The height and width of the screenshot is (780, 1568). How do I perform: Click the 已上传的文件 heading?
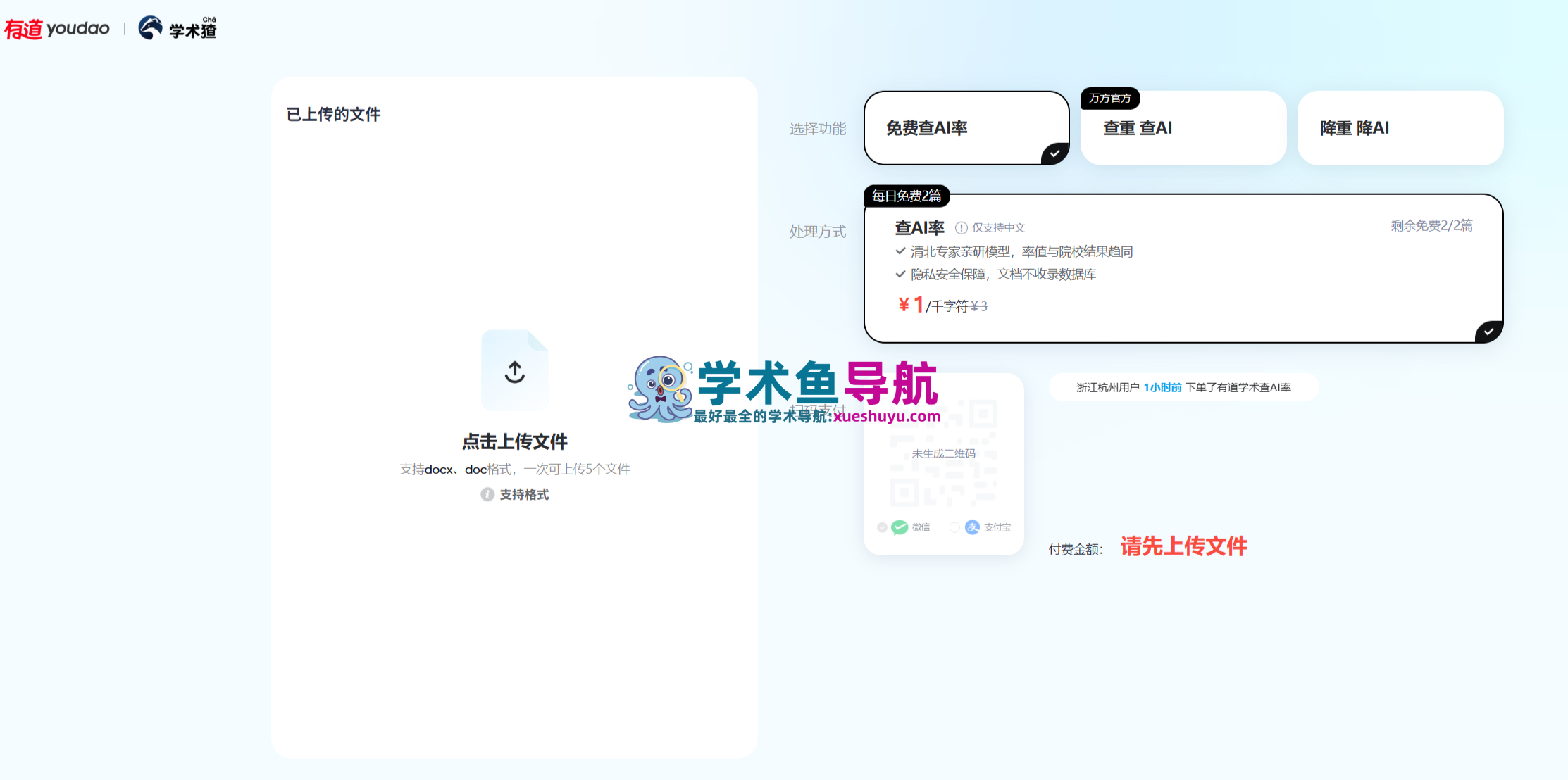pos(333,114)
